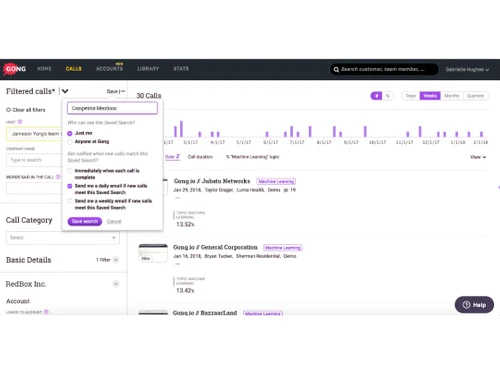500x375 pixels.
Task: Click Clear all filters
Action: pyautogui.click(x=26, y=110)
